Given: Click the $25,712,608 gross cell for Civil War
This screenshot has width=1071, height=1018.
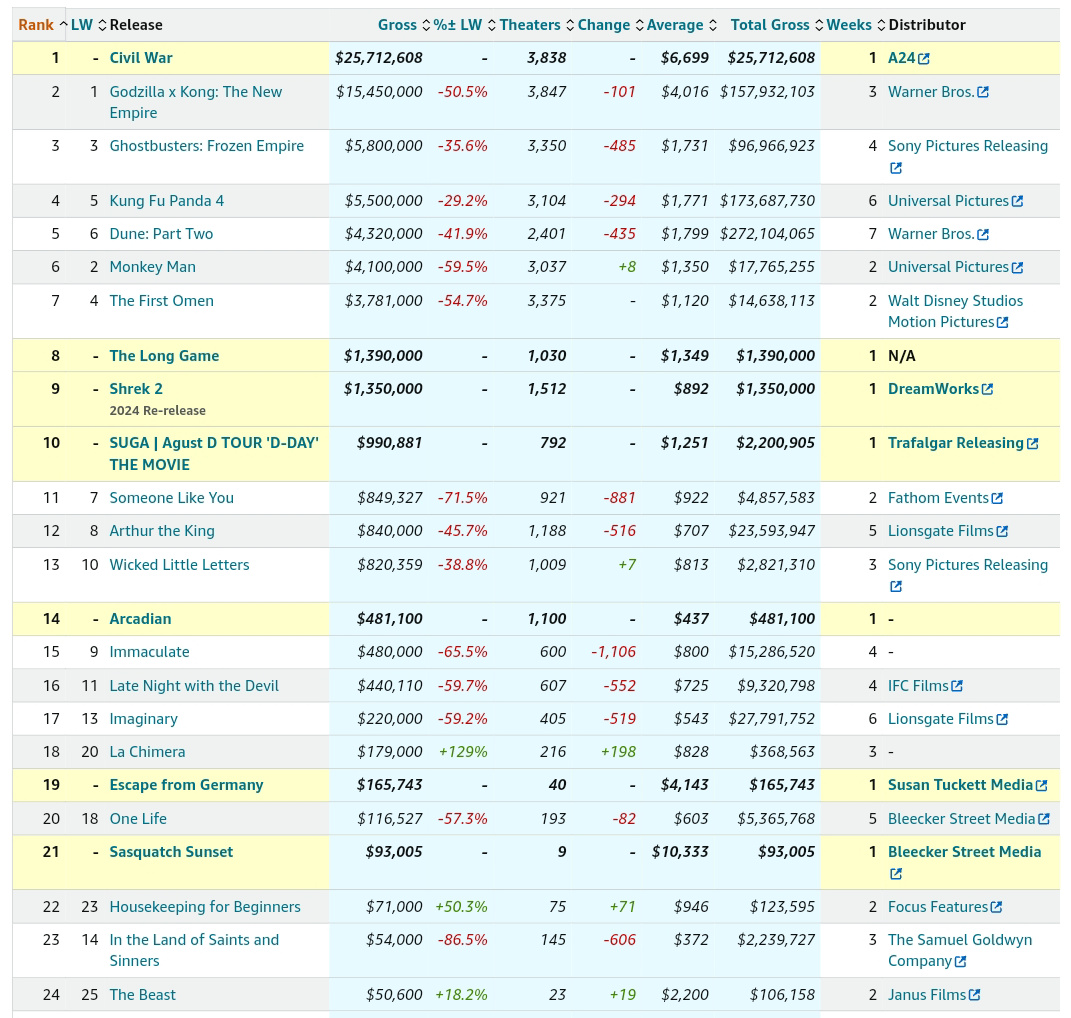Looking at the screenshot, I should tap(378, 58).
